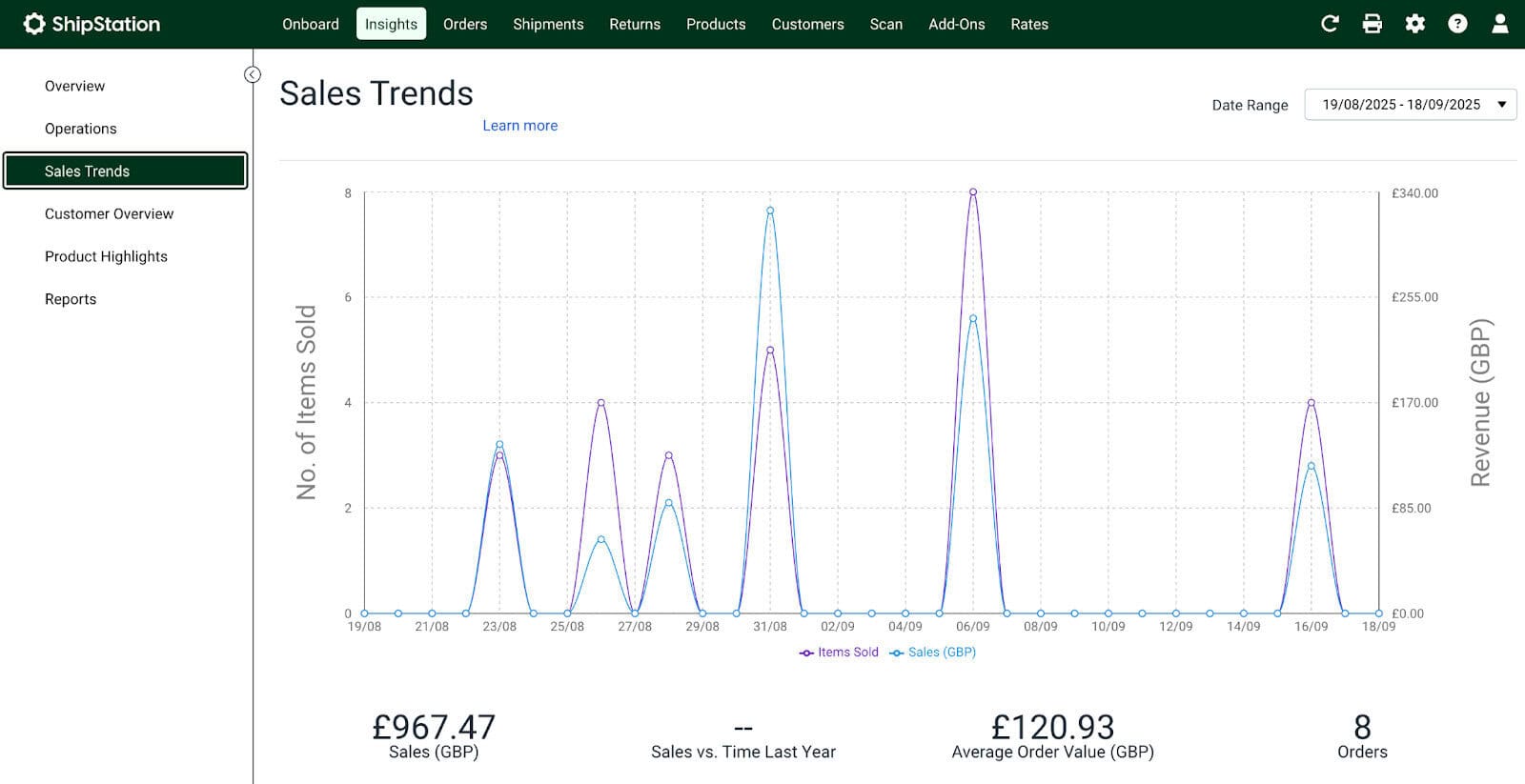1525x784 pixels.
Task: Select the 06/09 Items Sold peak point
Action: pyautogui.click(x=973, y=192)
